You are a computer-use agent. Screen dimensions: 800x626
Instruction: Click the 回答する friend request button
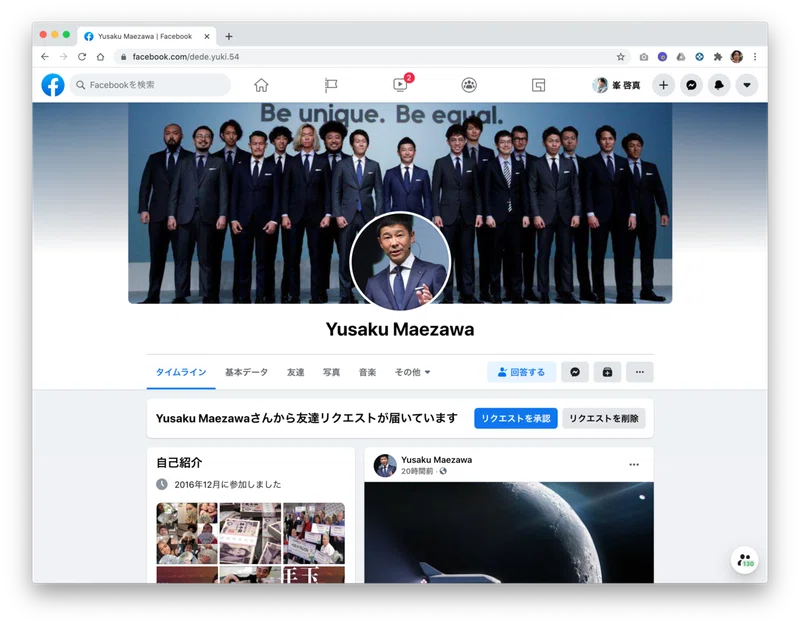coord(521,372)
